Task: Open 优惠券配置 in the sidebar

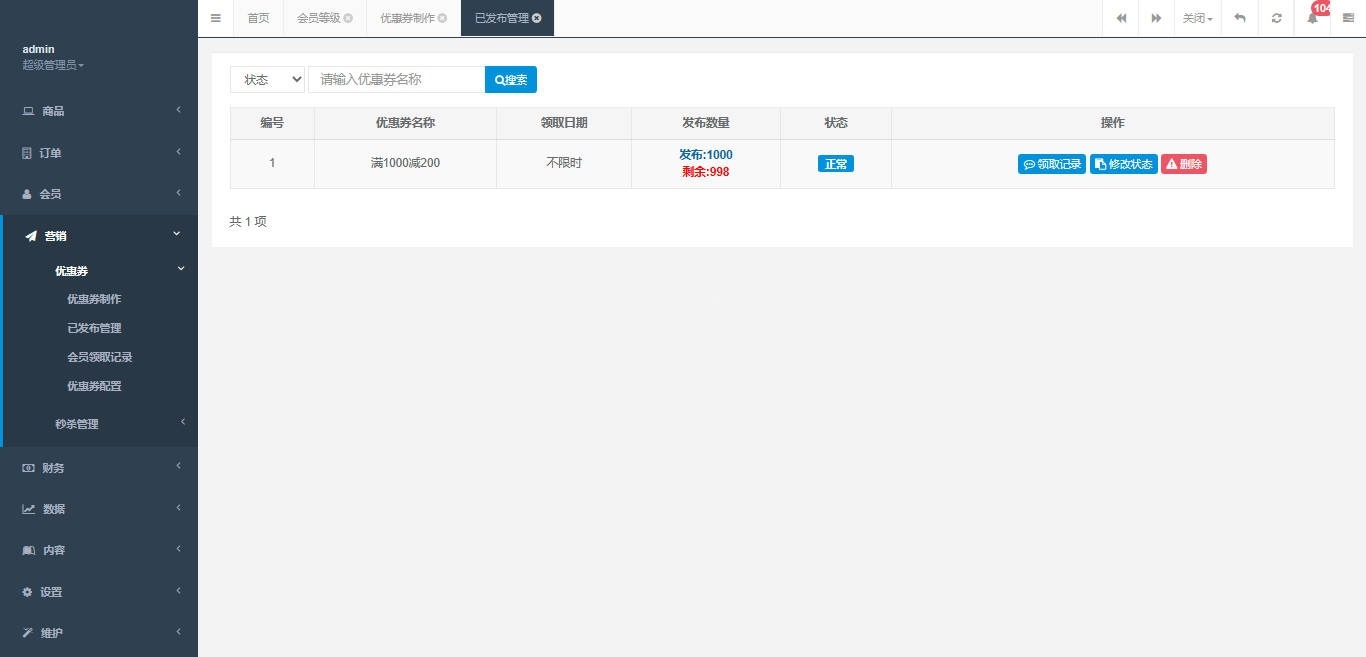Action: point(94,386)
